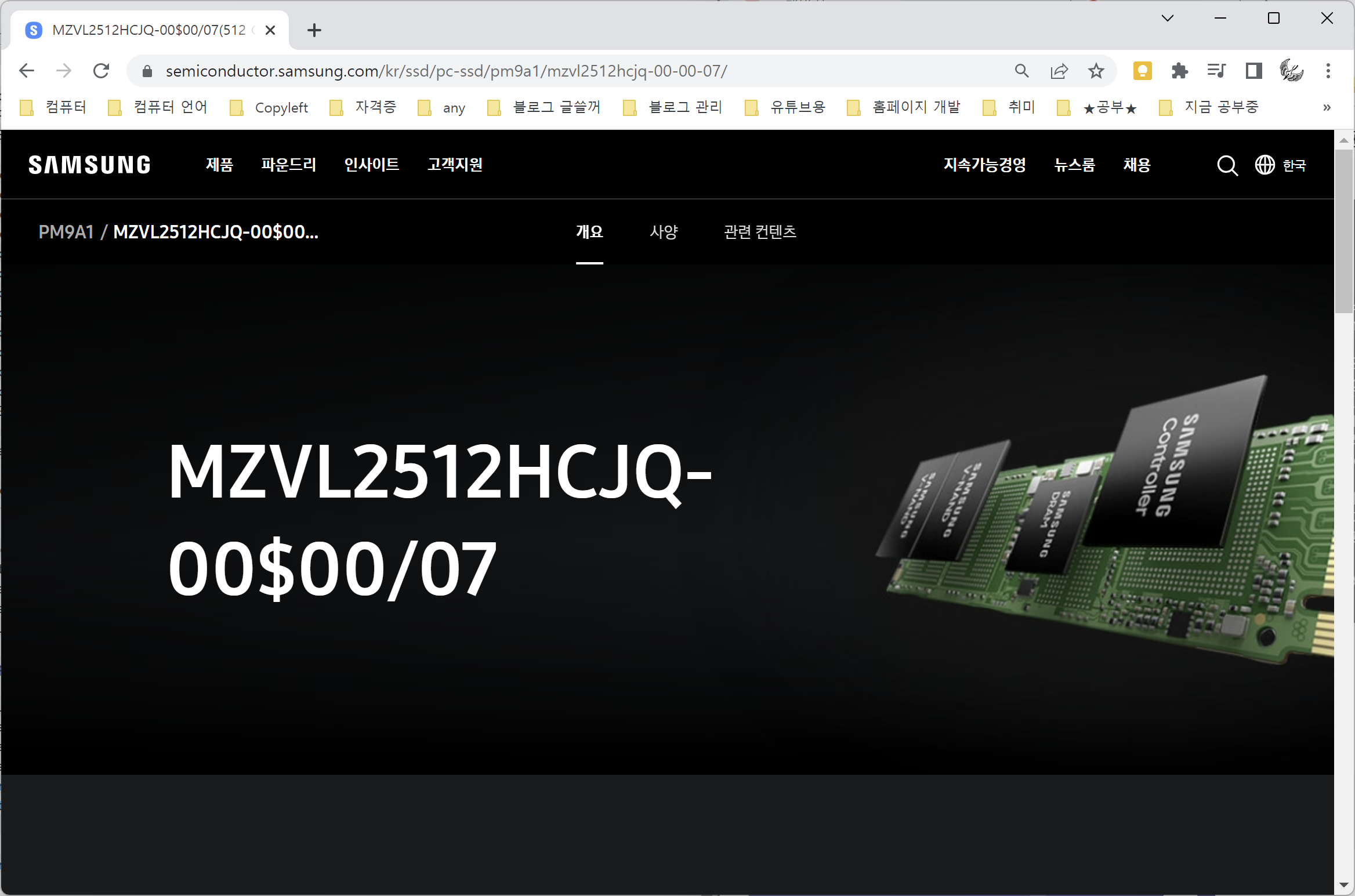This screenshot has height=896, width=1355.
Task: Click the browser reload page icon
Action: click(x=102, y=71)
